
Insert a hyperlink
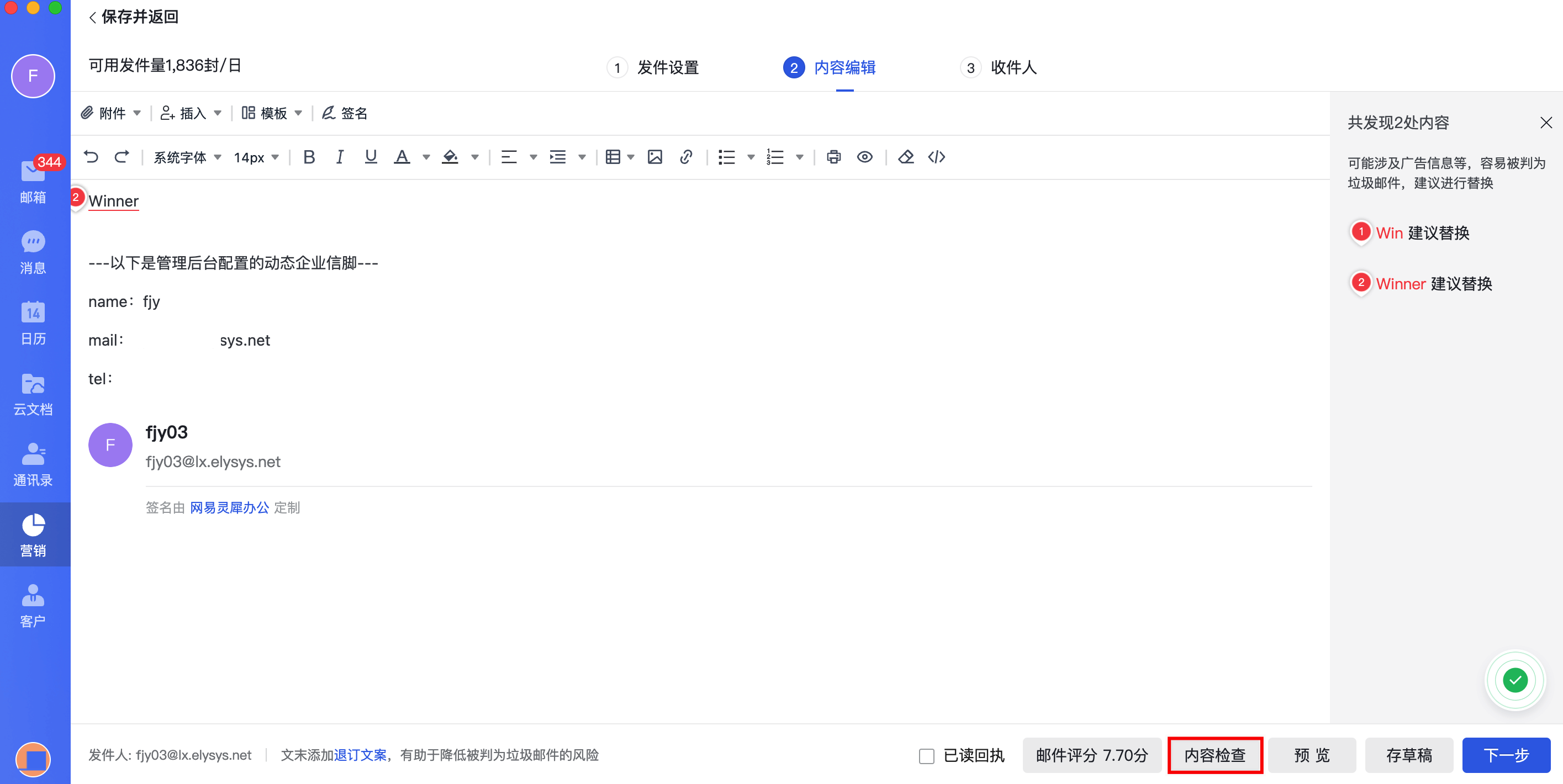pos(687,156)
